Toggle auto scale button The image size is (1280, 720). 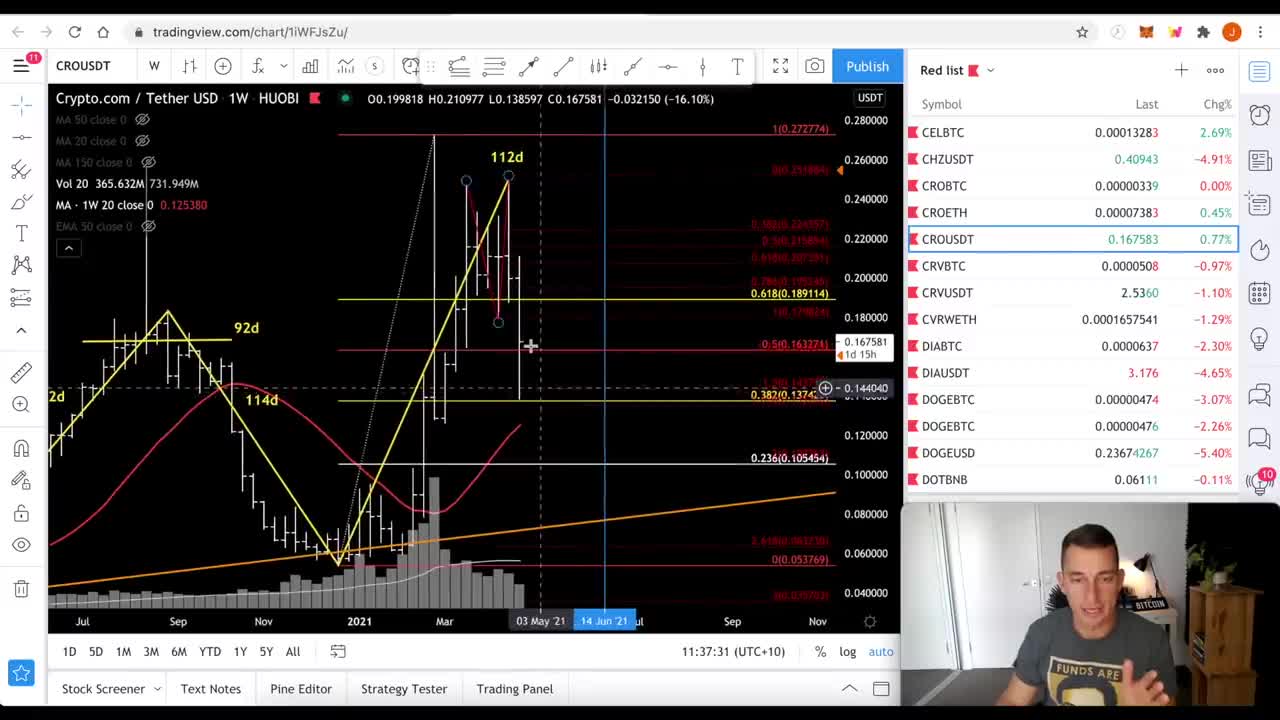881,652
